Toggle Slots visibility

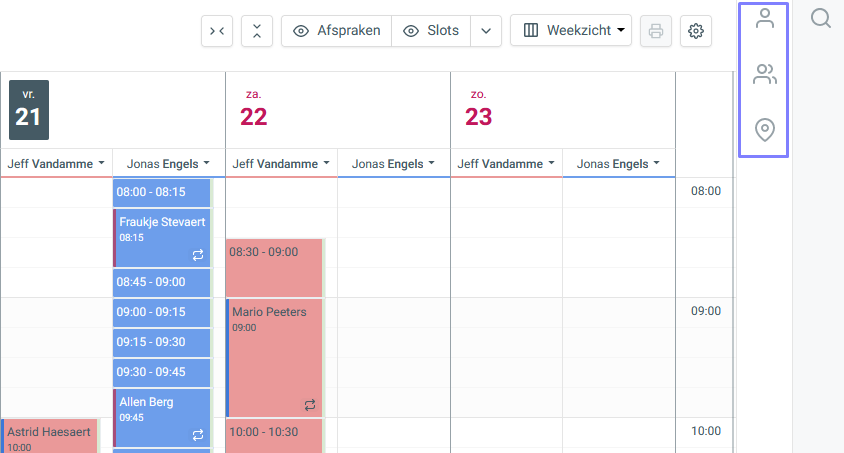(x=431, y=31)
